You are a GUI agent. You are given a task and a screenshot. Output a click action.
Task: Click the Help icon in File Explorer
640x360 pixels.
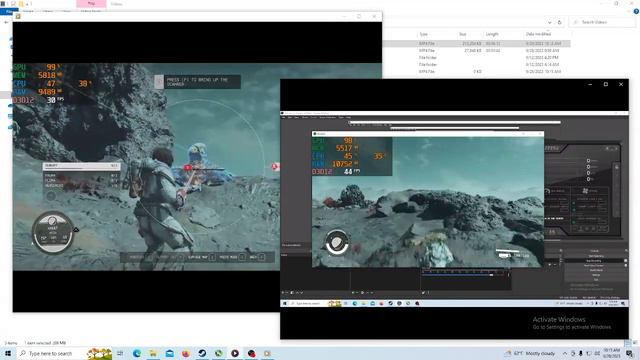click(636, 11)
